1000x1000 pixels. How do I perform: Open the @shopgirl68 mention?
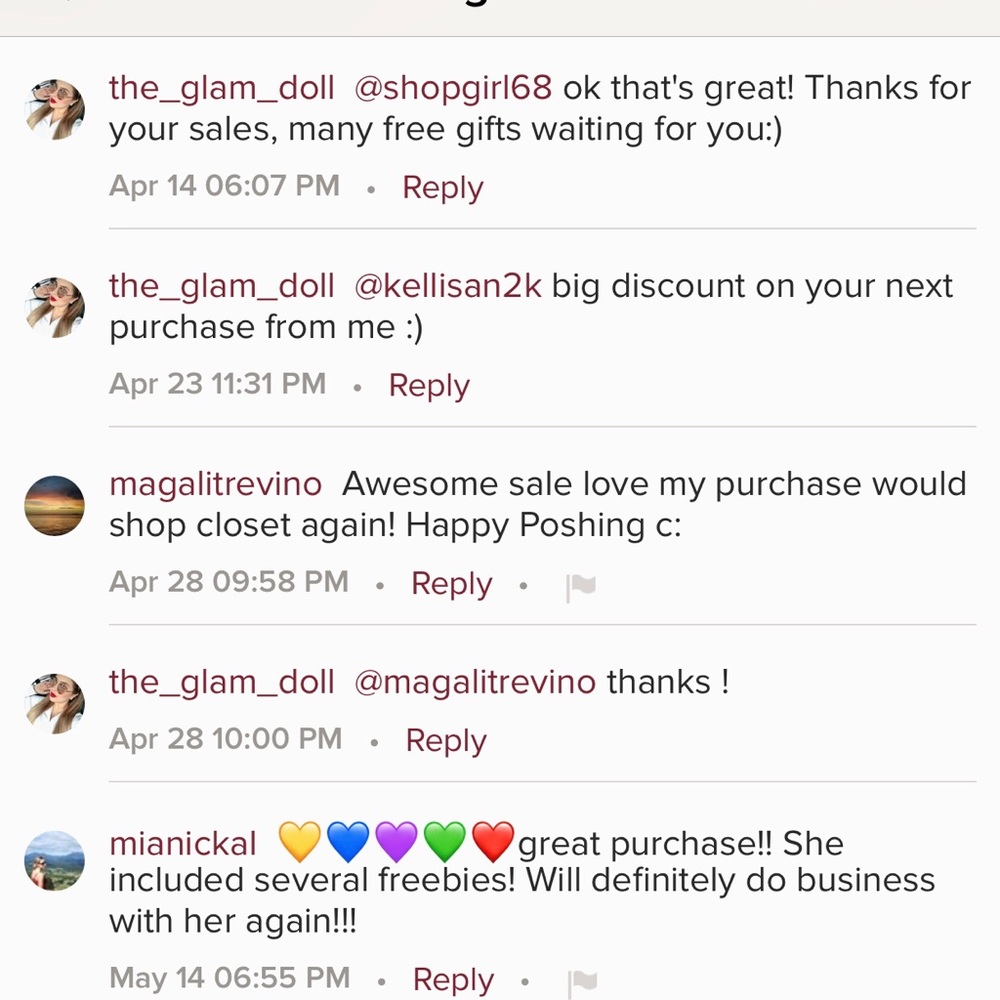[x=453, y=88]
